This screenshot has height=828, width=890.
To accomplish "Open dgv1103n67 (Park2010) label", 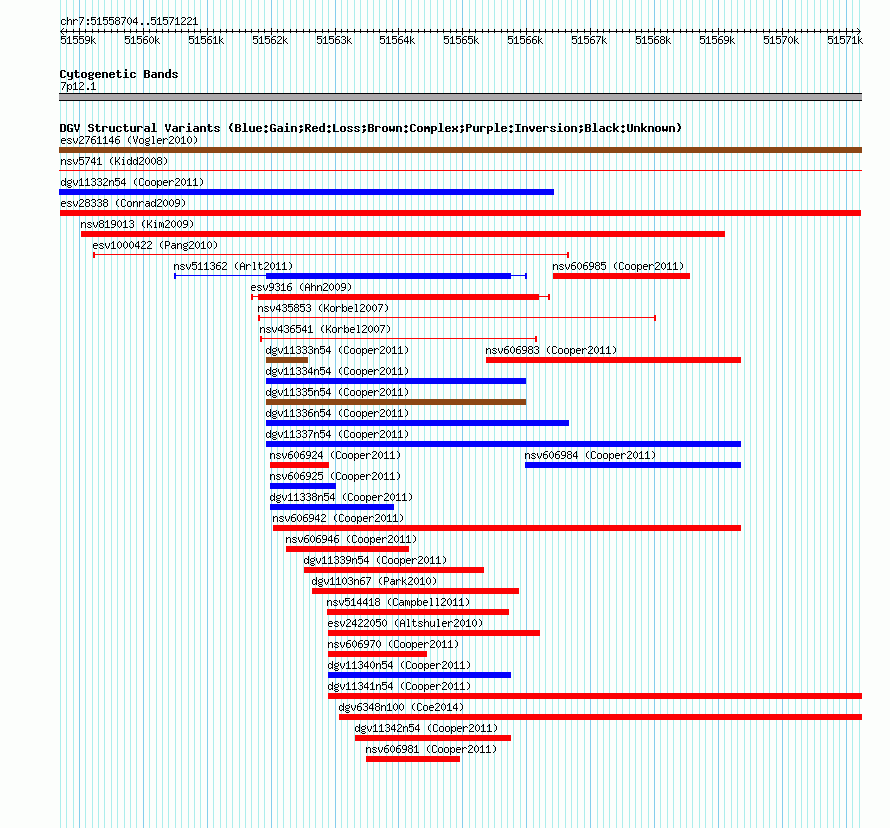I will [x=374, y=581].
